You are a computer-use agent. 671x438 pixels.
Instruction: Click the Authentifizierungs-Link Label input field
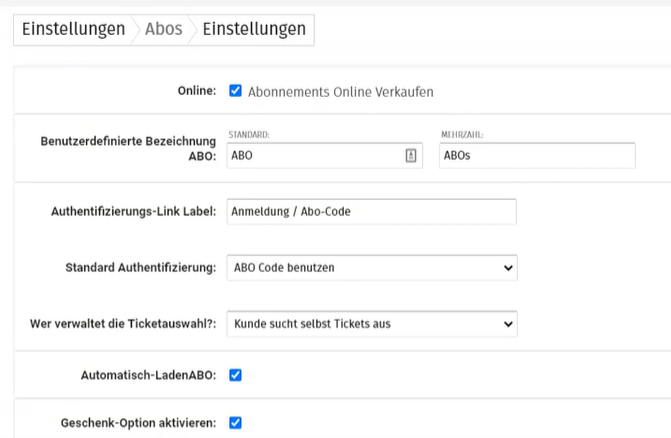click(371, 212)
